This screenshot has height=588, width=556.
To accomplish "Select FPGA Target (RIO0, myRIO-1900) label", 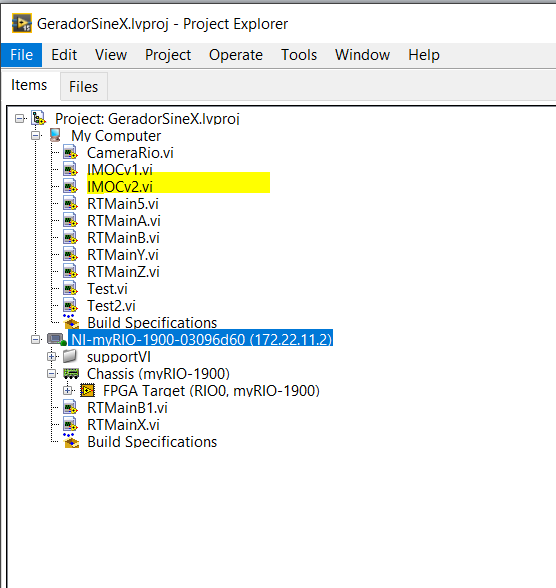I will click(x=211, y=391).
